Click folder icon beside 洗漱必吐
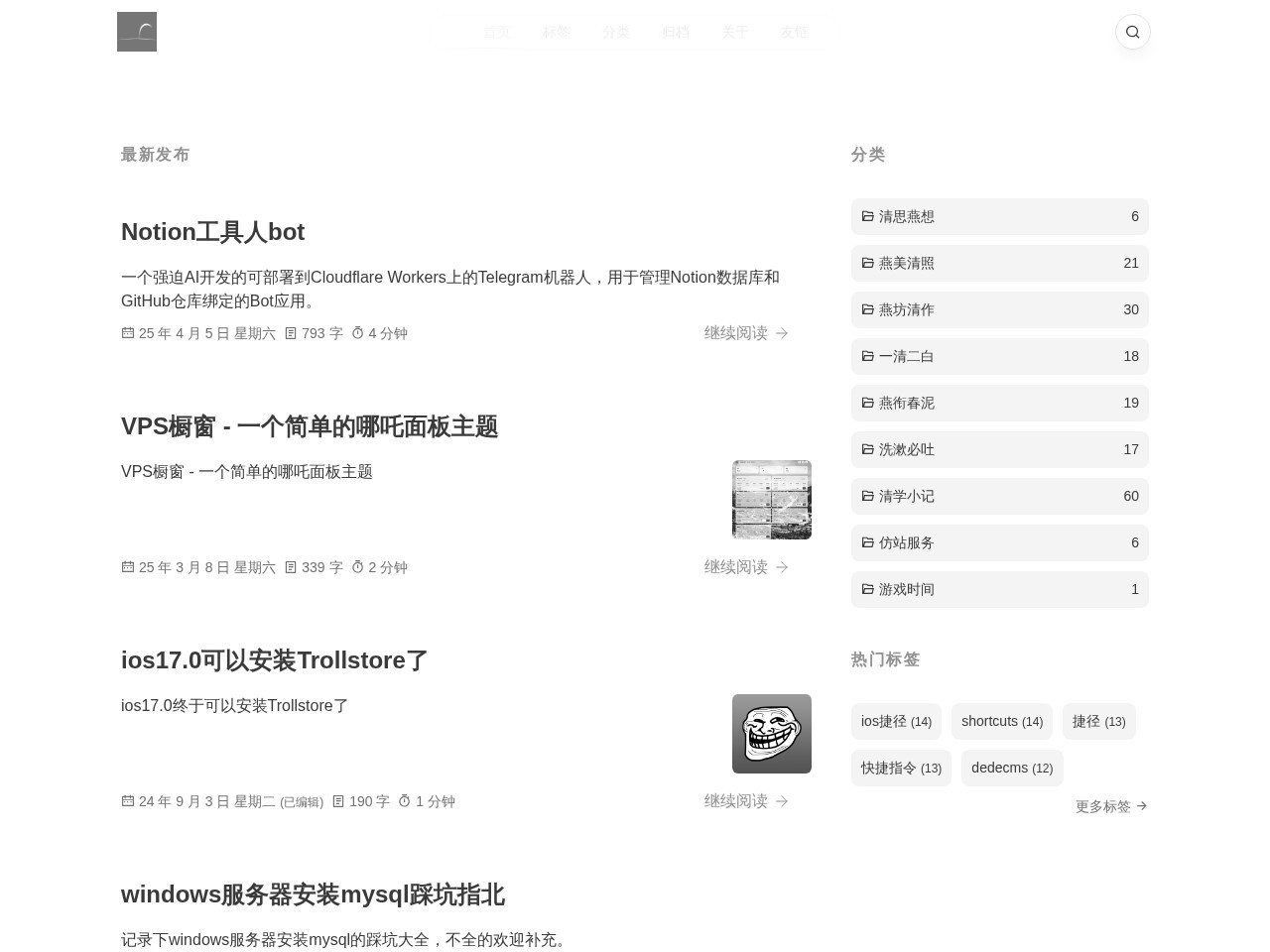The image size is (1270, 952). [x=868, y=449]
